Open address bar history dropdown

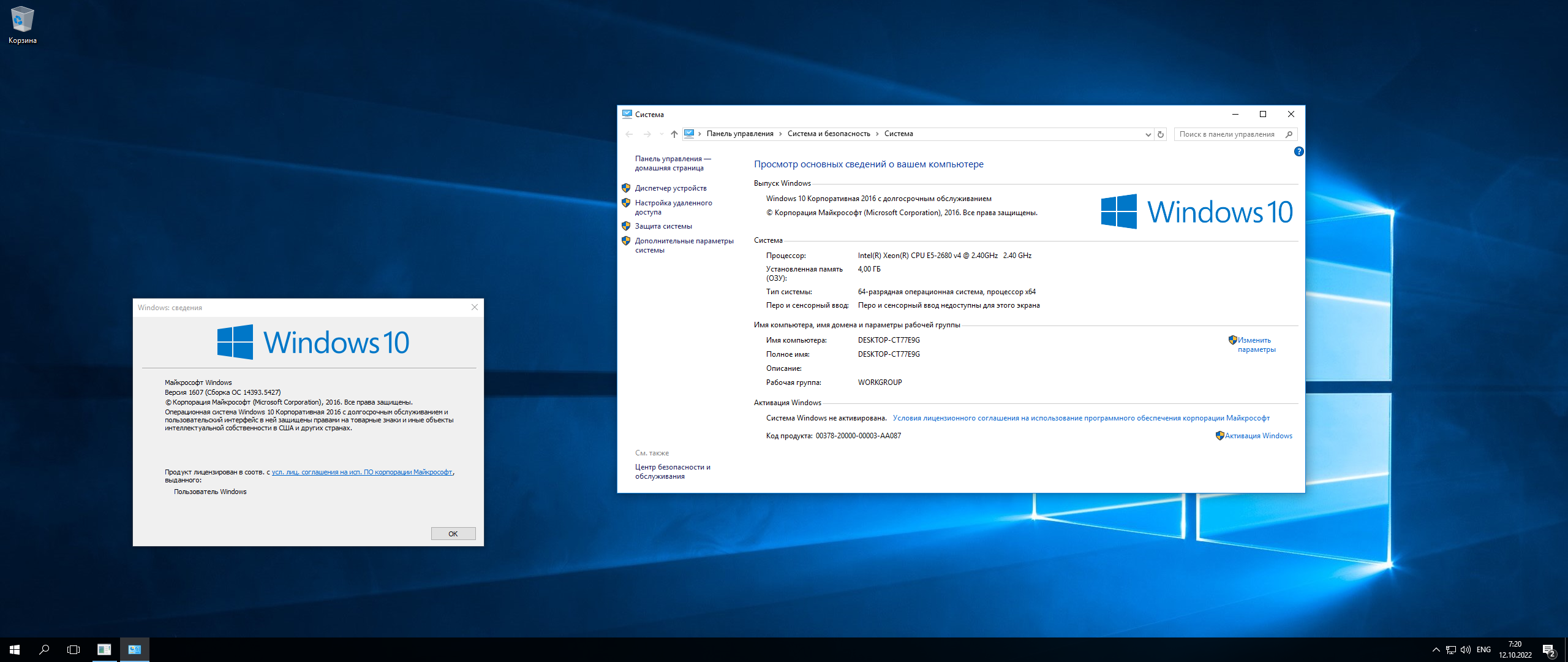[1148, 134]
